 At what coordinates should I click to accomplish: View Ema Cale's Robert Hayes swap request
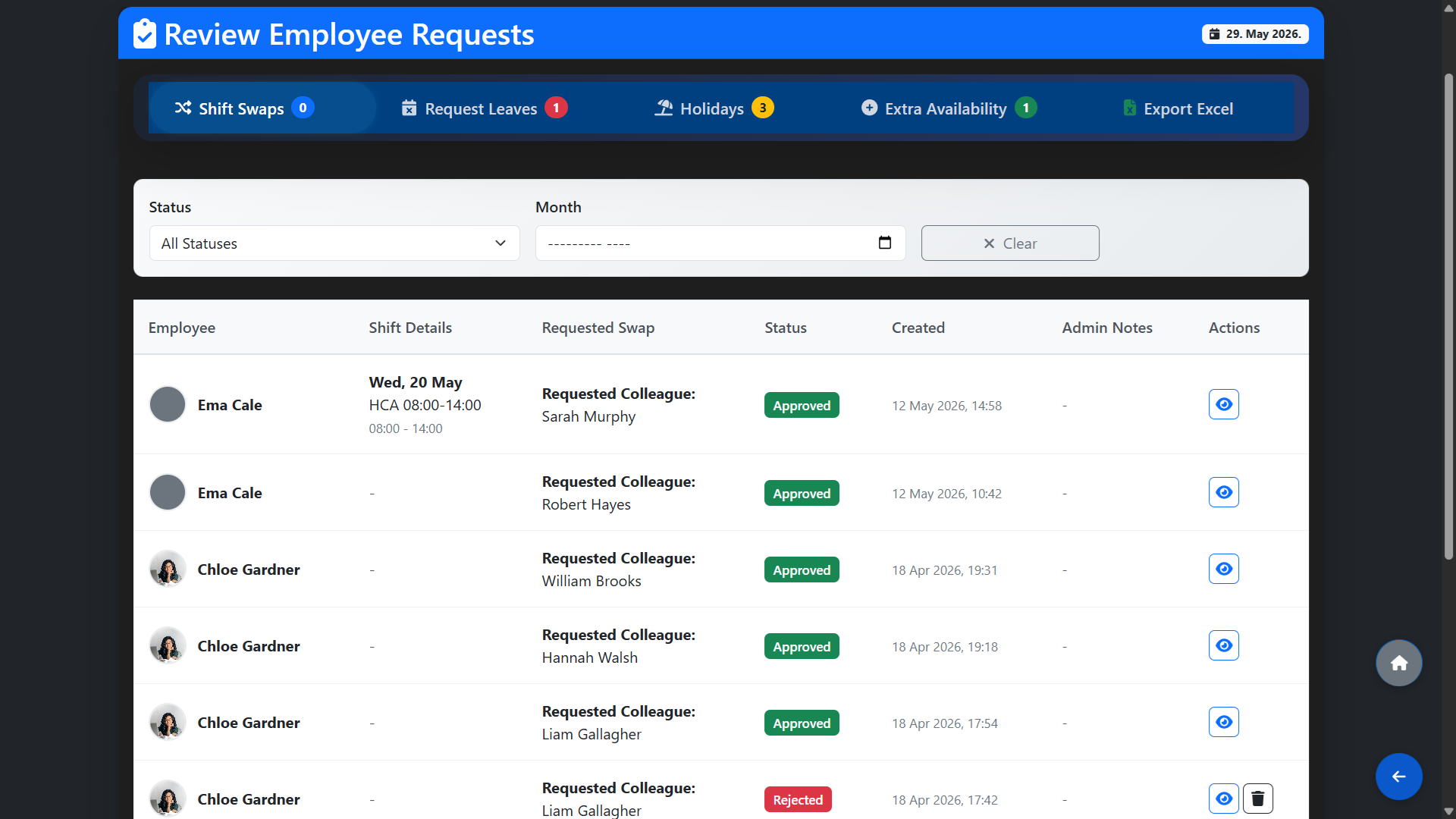click(x=1224, y=492)
